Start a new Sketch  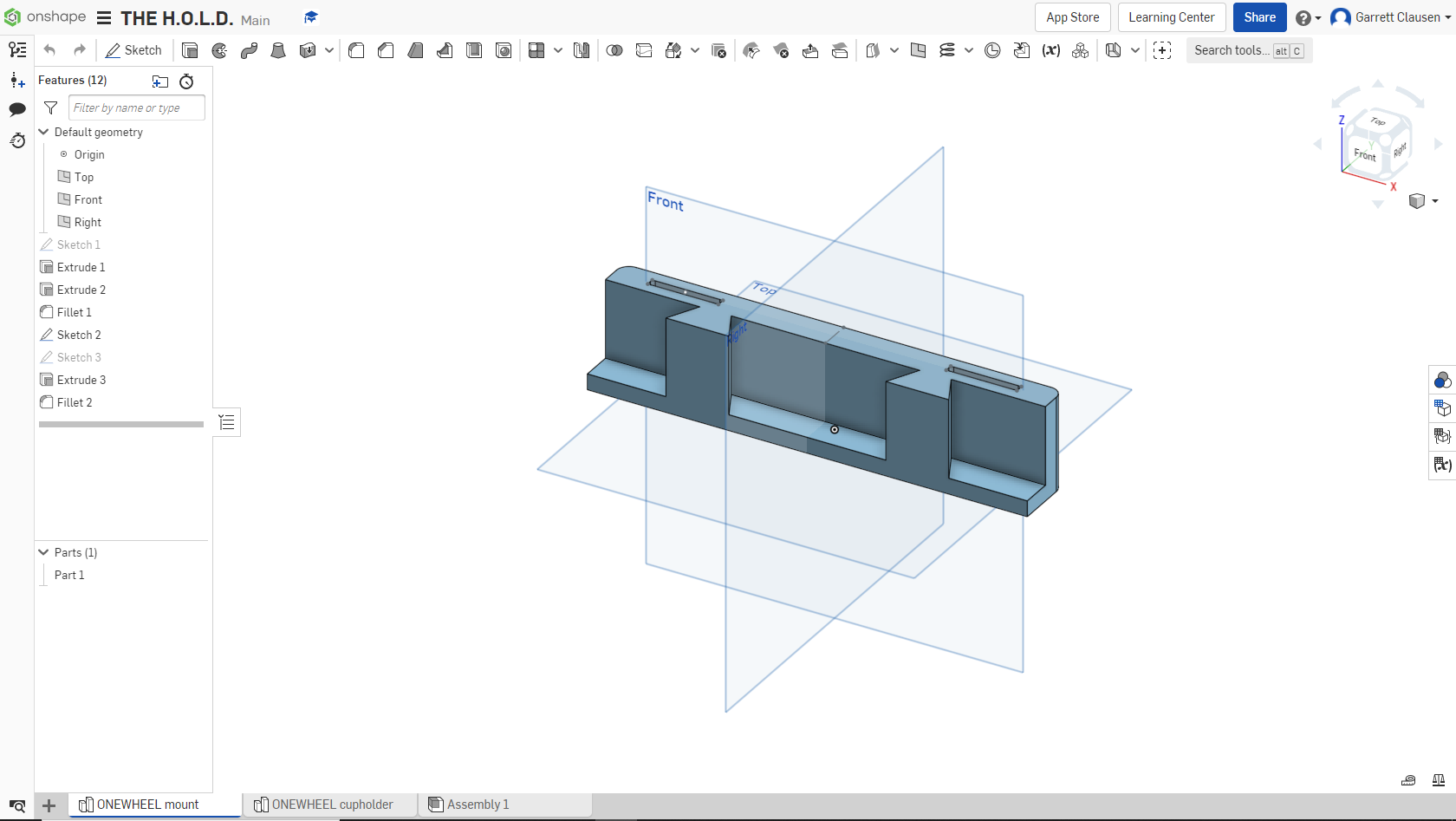tap(133, 50)
